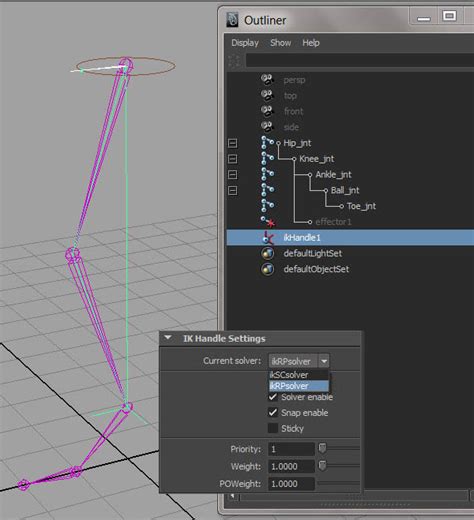The height and width of the screenshot is (520, 474).
Task: Click the Knee_jnt joint icon
Action: (267, 159)
